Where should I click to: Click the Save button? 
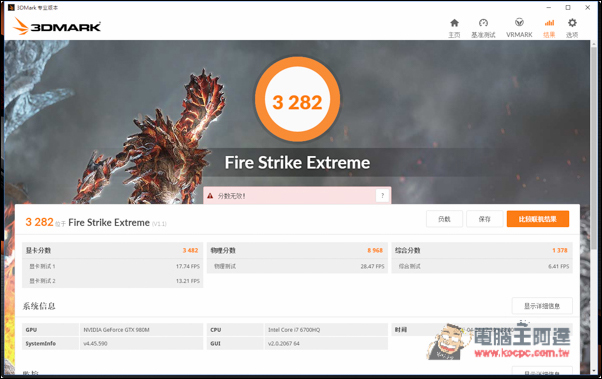[x=485, y=219]
